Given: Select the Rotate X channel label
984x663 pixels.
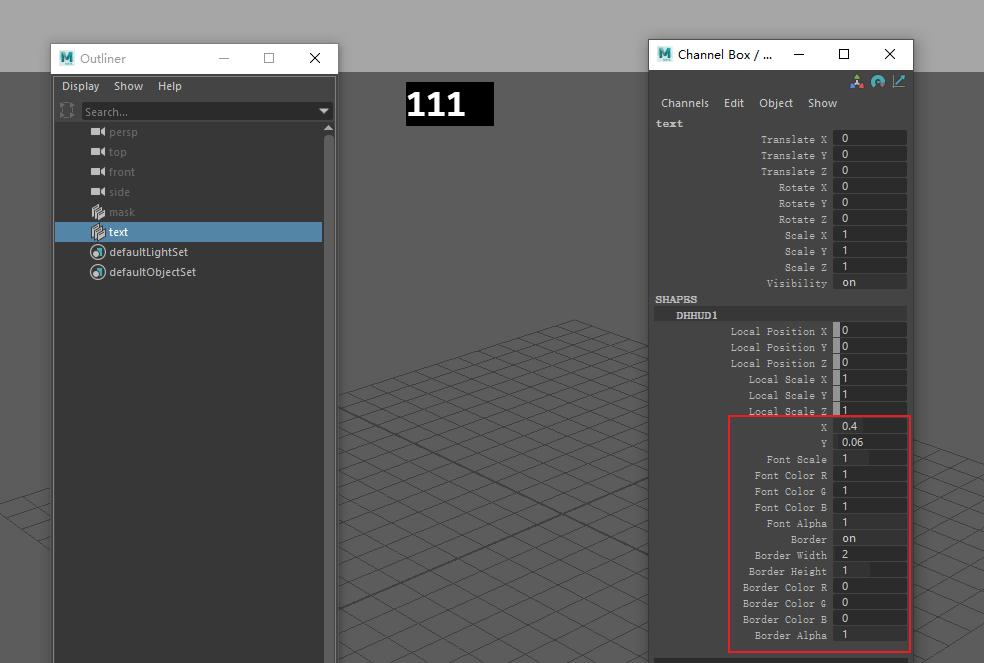Looking at the screenshot, I should click(803, 188).
